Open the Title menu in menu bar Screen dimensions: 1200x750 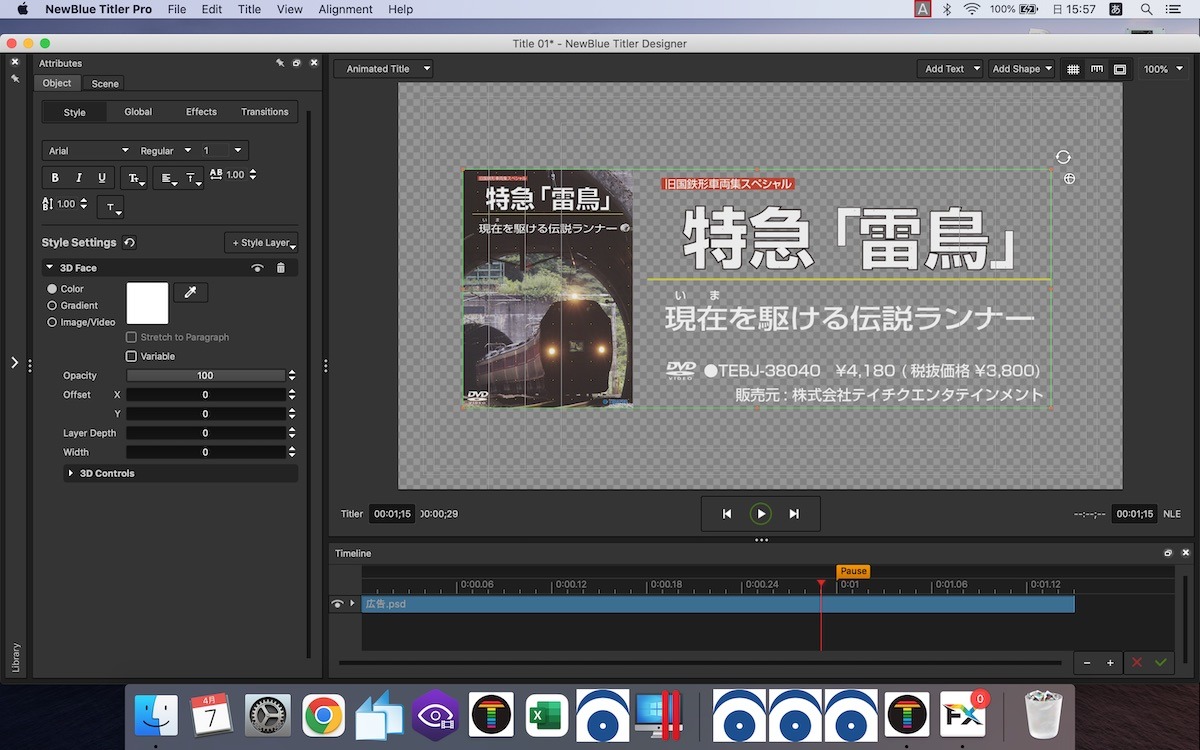click(x=249, y=9)
